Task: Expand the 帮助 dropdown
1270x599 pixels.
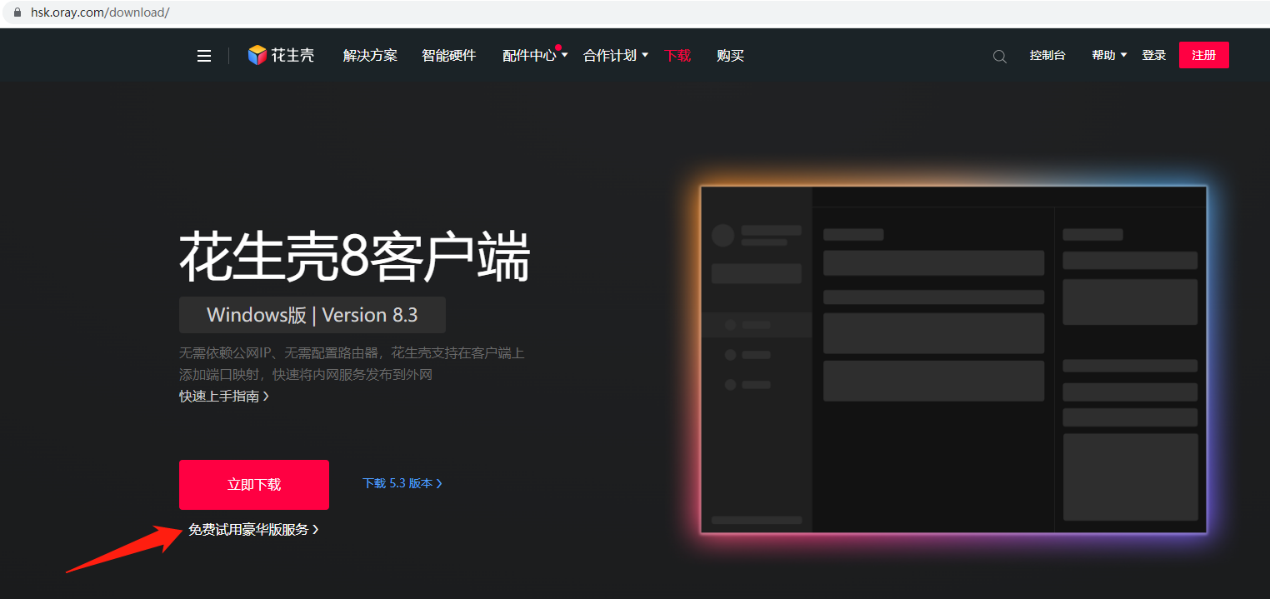Action: 1109,56
